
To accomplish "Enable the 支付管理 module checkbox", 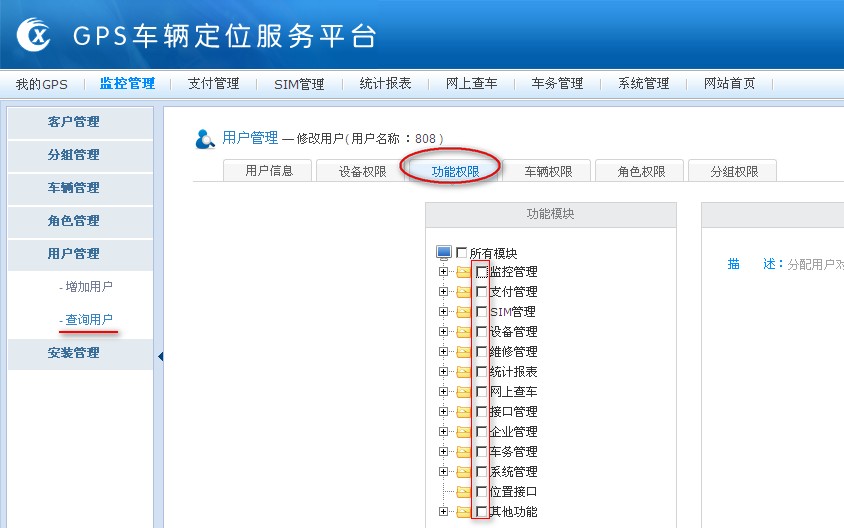I will (482, 292).
